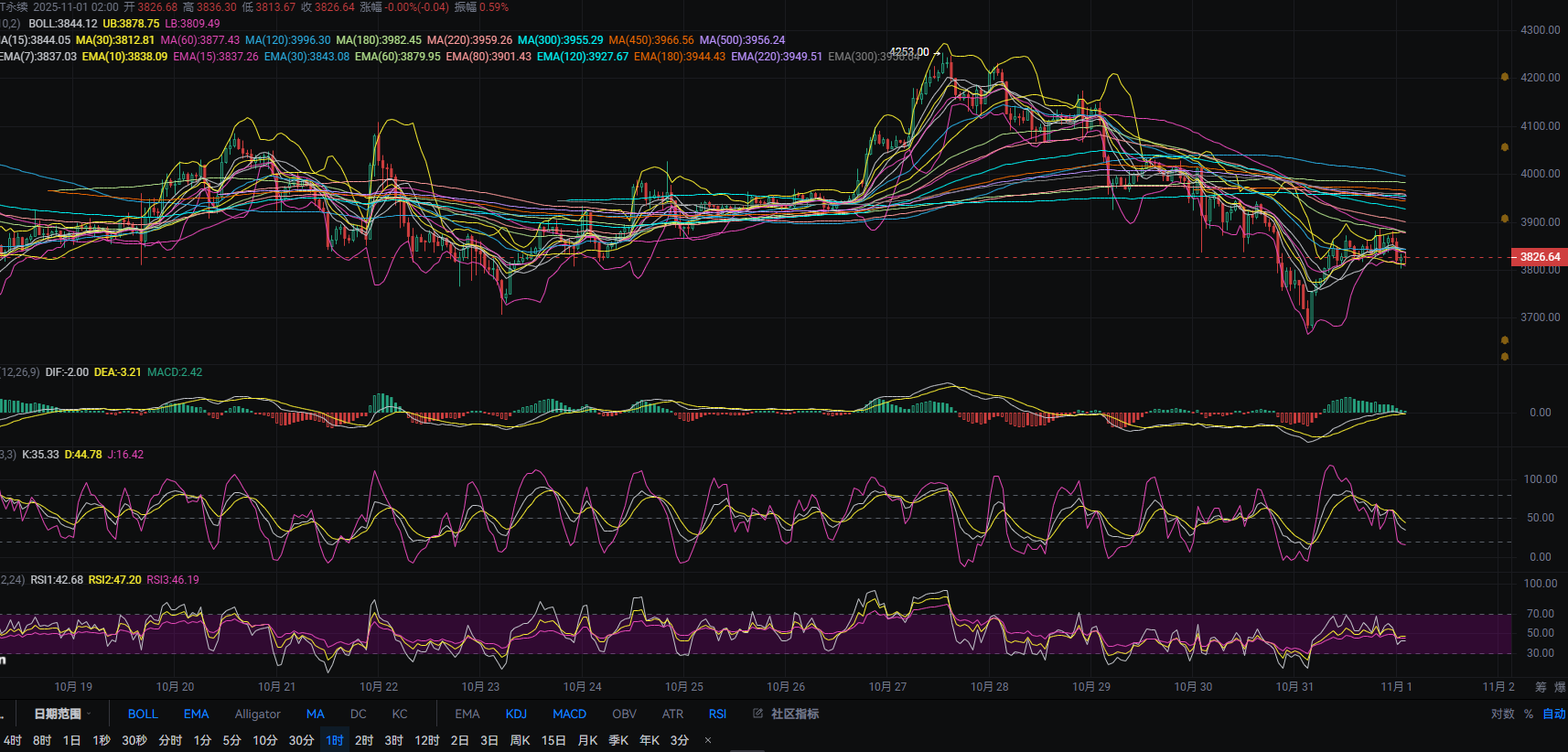The image size is (1568, 752).
Task: Select the 周K weekly candle timeframe
Action: pos(520,740)
